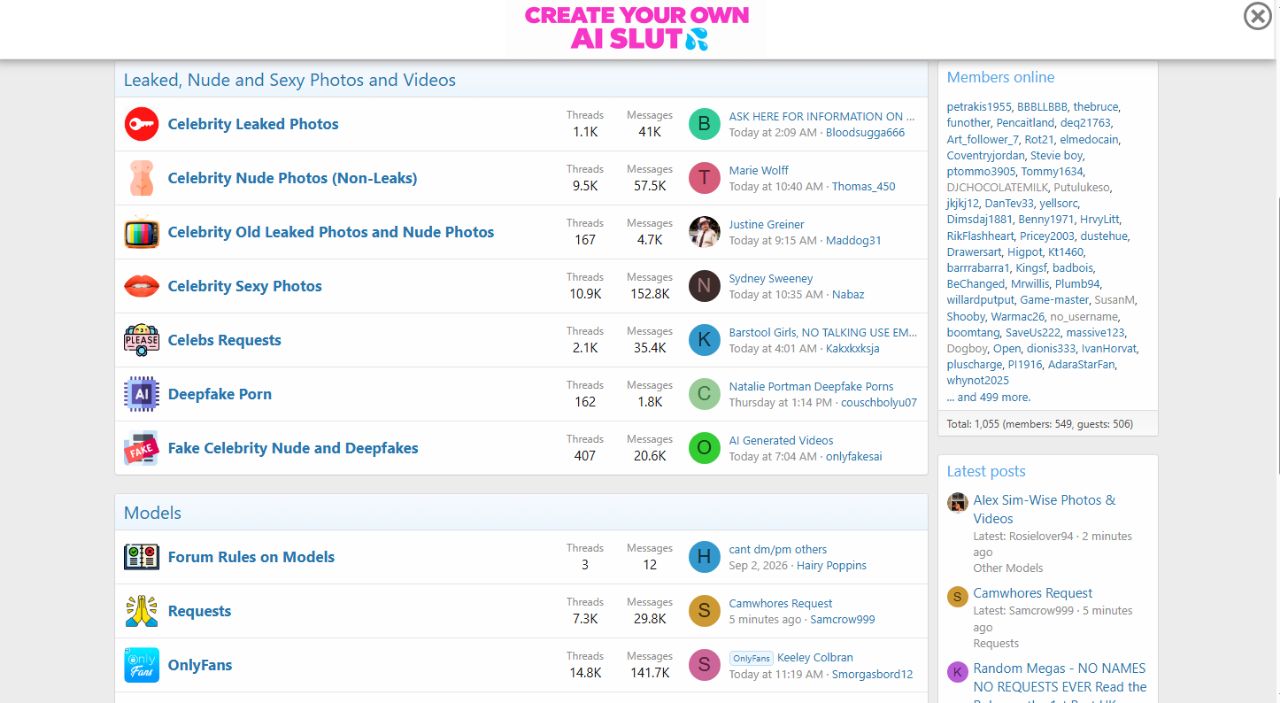1280x703 pixels.
Task: Click the small gold S avatar in Latest posts
Action: pyautogui.click(x=957, y=597)
